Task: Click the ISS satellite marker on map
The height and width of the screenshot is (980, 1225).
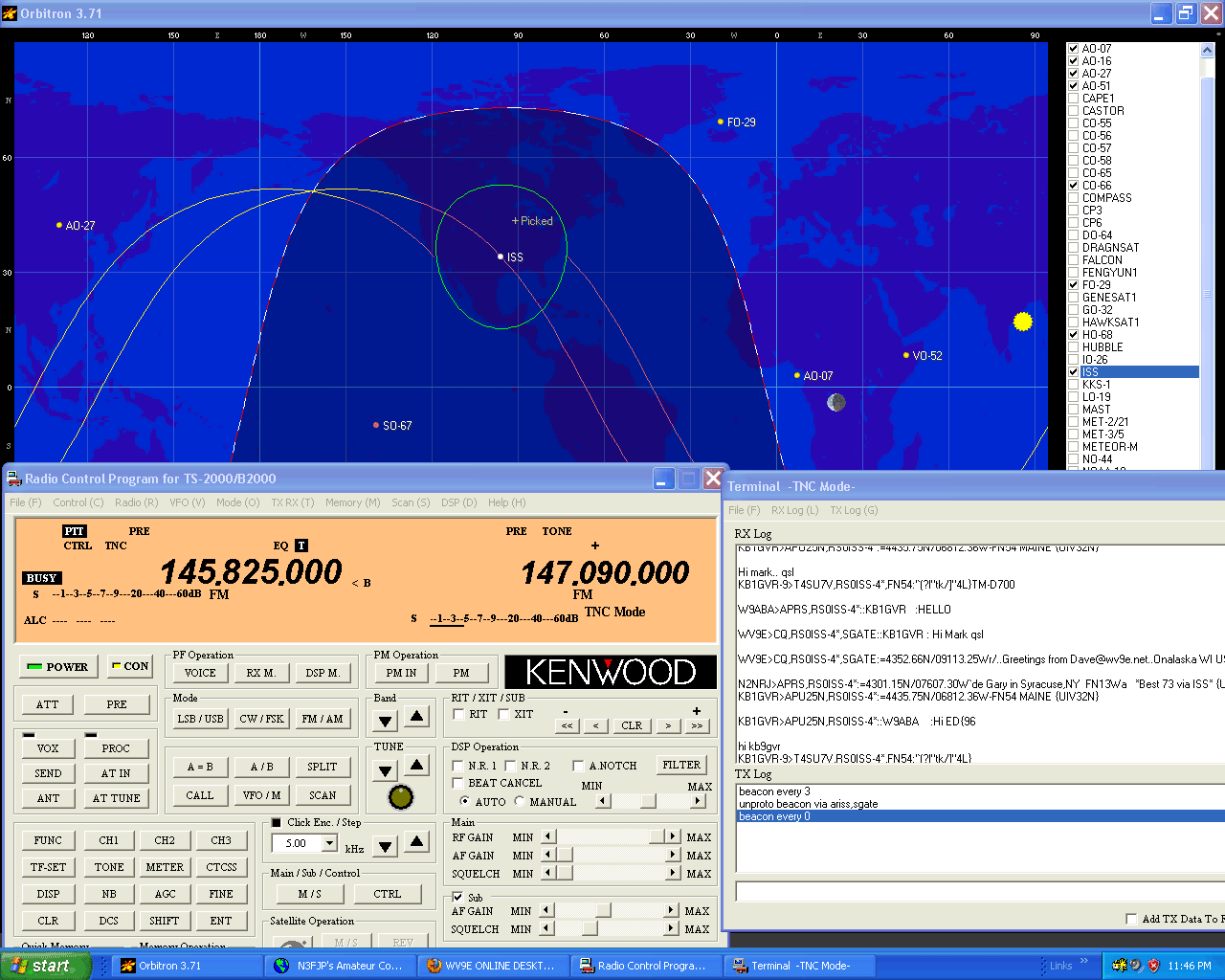Action: coord(501,256)
